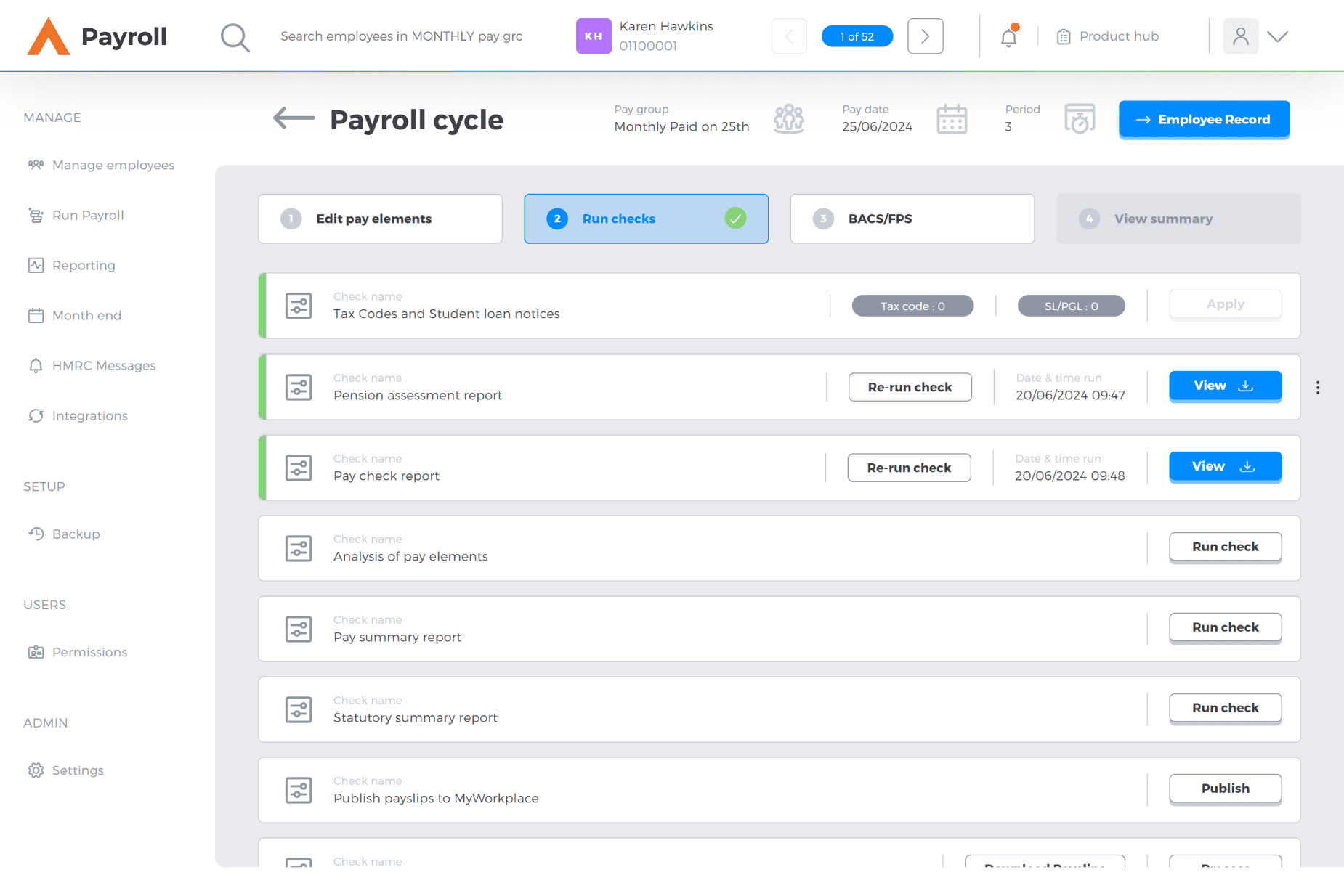The image size is (1344, 896).
Task: Open the three-dot menu beside Pension report
Action: pos(1317,387)
